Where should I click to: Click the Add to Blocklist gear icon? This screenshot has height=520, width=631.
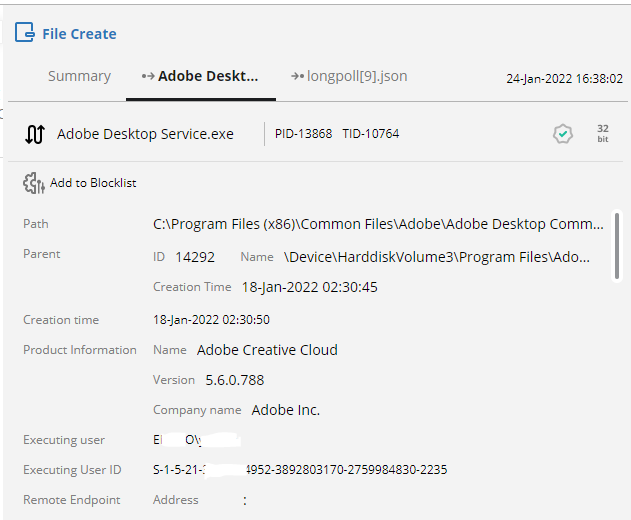(x=33, y=183)
